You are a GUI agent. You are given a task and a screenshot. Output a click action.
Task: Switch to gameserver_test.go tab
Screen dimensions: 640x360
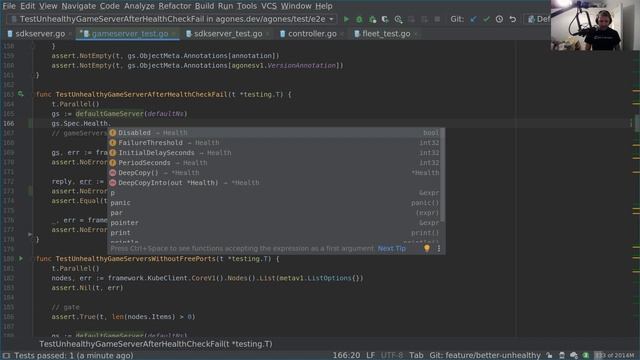[129, 34]
